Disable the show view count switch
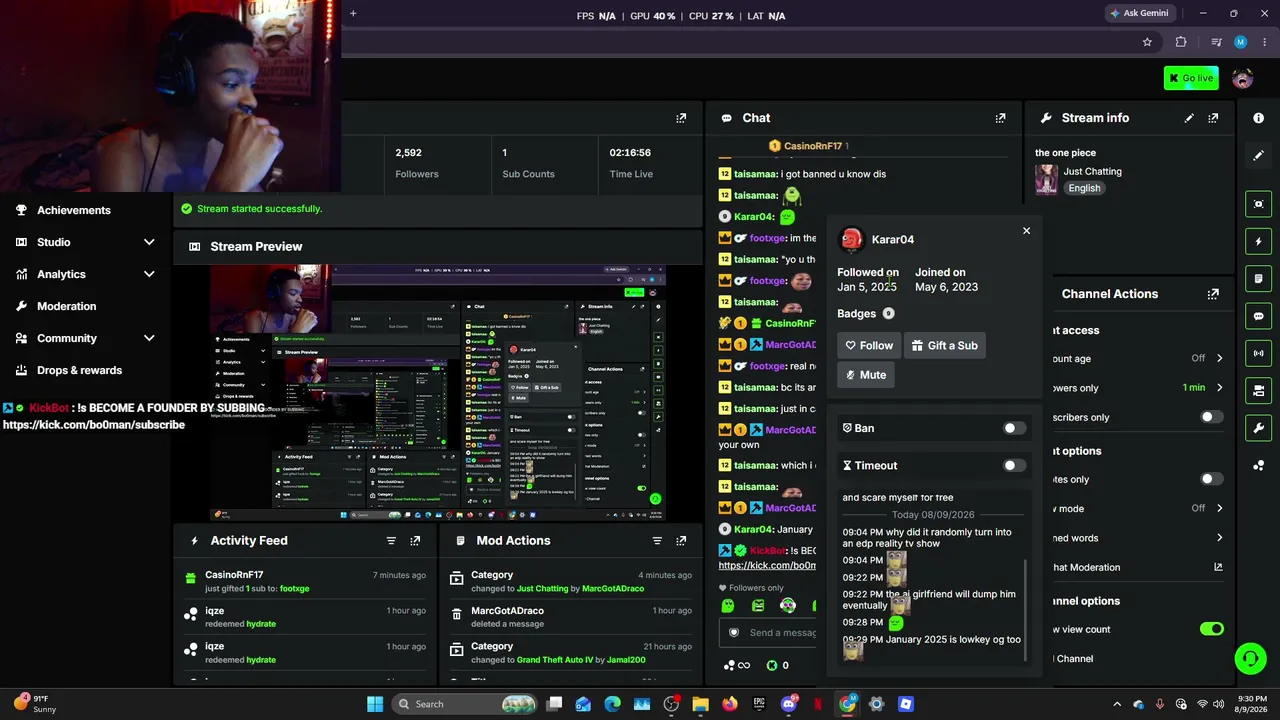 click(1211, 629)
